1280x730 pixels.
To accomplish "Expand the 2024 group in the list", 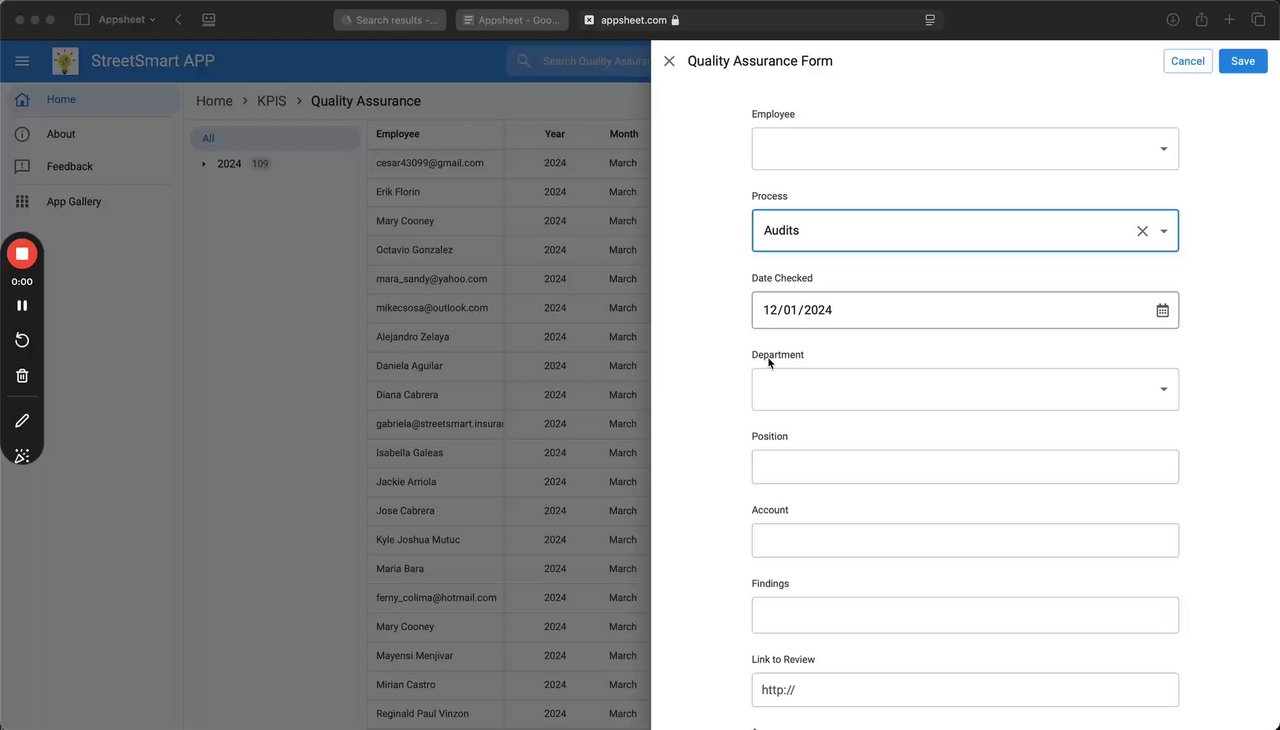I will tap(204, 164).
